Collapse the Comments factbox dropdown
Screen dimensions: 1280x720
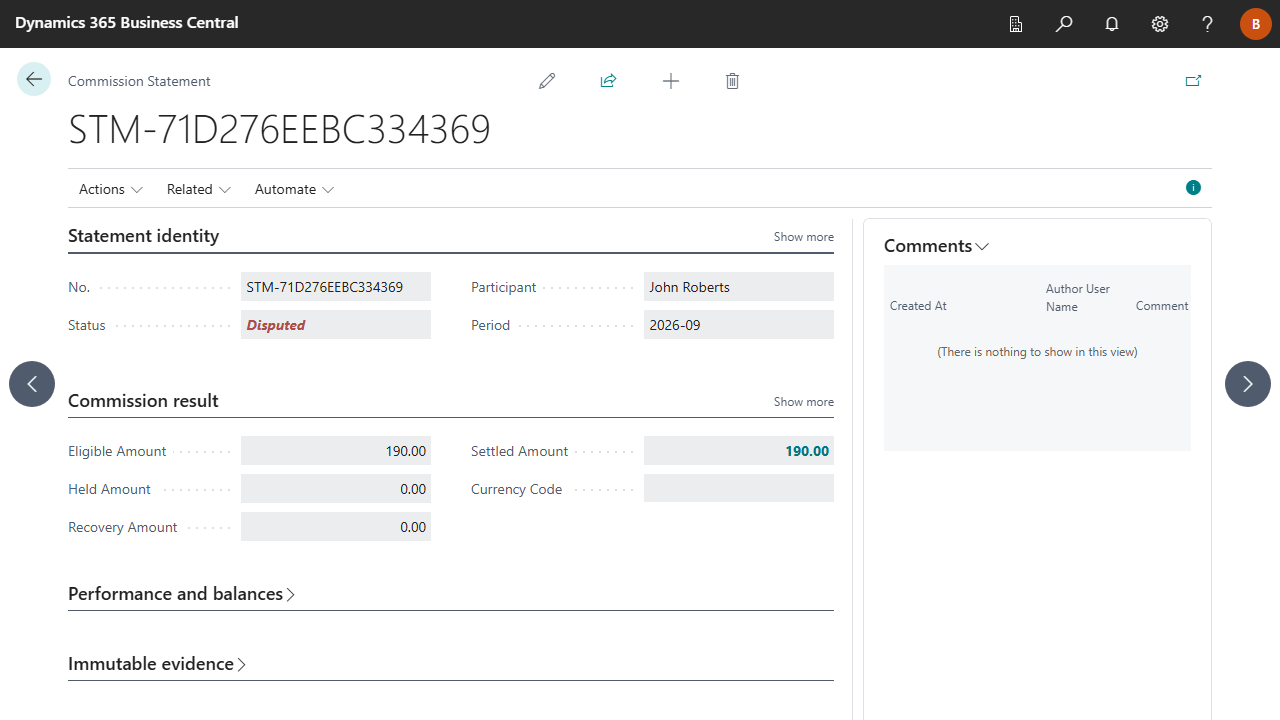[x=937, y=246]
